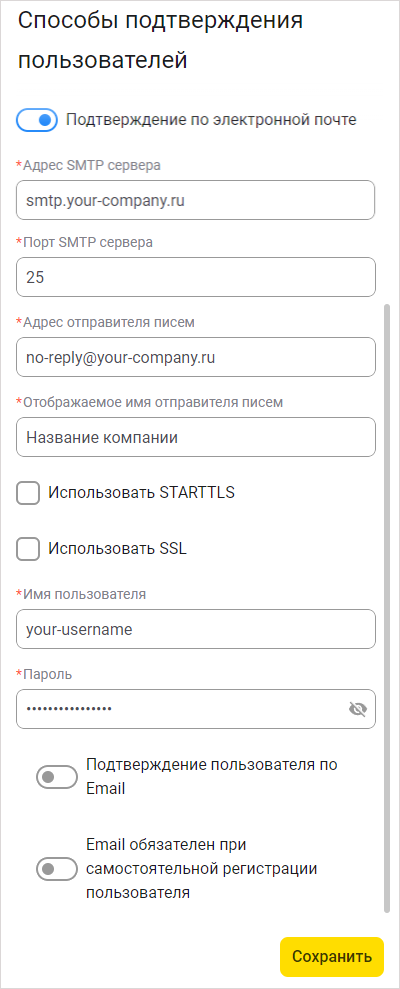Click the Использовать STARTTLS label text
The image size is (400, 989).
(142, 493)
